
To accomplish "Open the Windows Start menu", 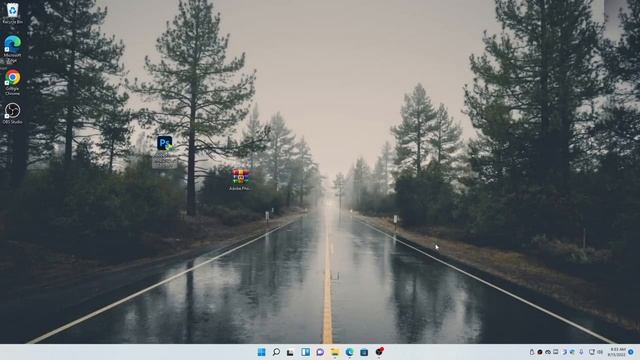I will (x=262, y=352).
